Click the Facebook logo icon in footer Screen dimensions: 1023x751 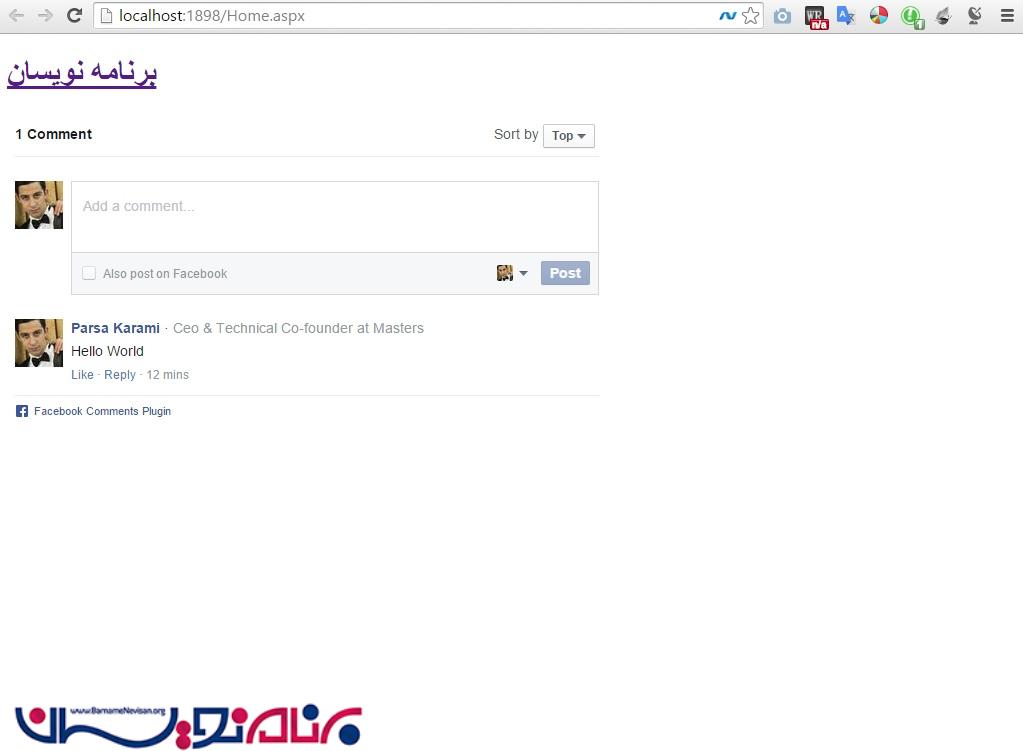click(x=22, y=411)
